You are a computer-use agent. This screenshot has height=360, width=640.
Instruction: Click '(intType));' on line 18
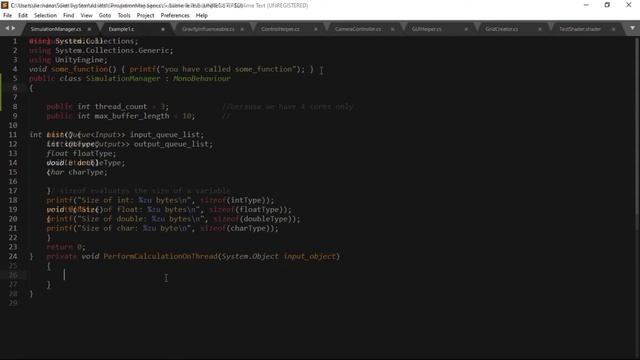251,200
